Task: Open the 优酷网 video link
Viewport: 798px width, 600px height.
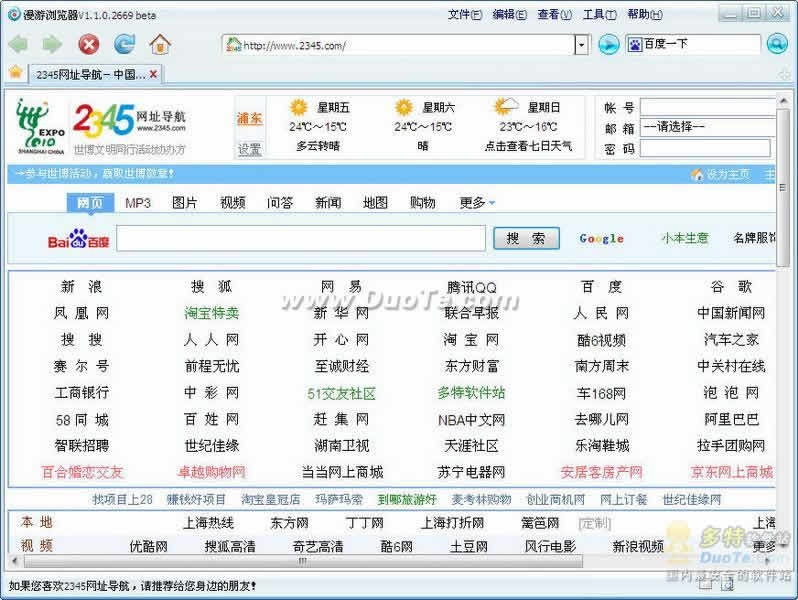Action: point(148,546)
